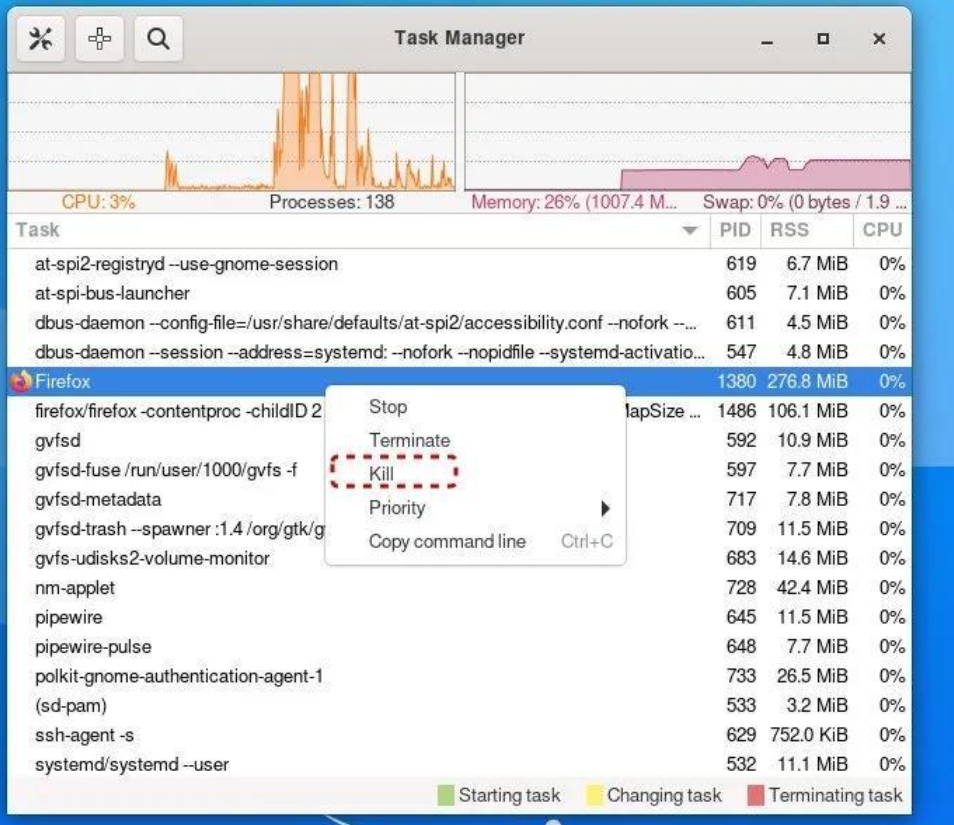The width and height of the screenshot is (954, 825).
Task: Minimize the Task Manager window
Action: [767, 40]
